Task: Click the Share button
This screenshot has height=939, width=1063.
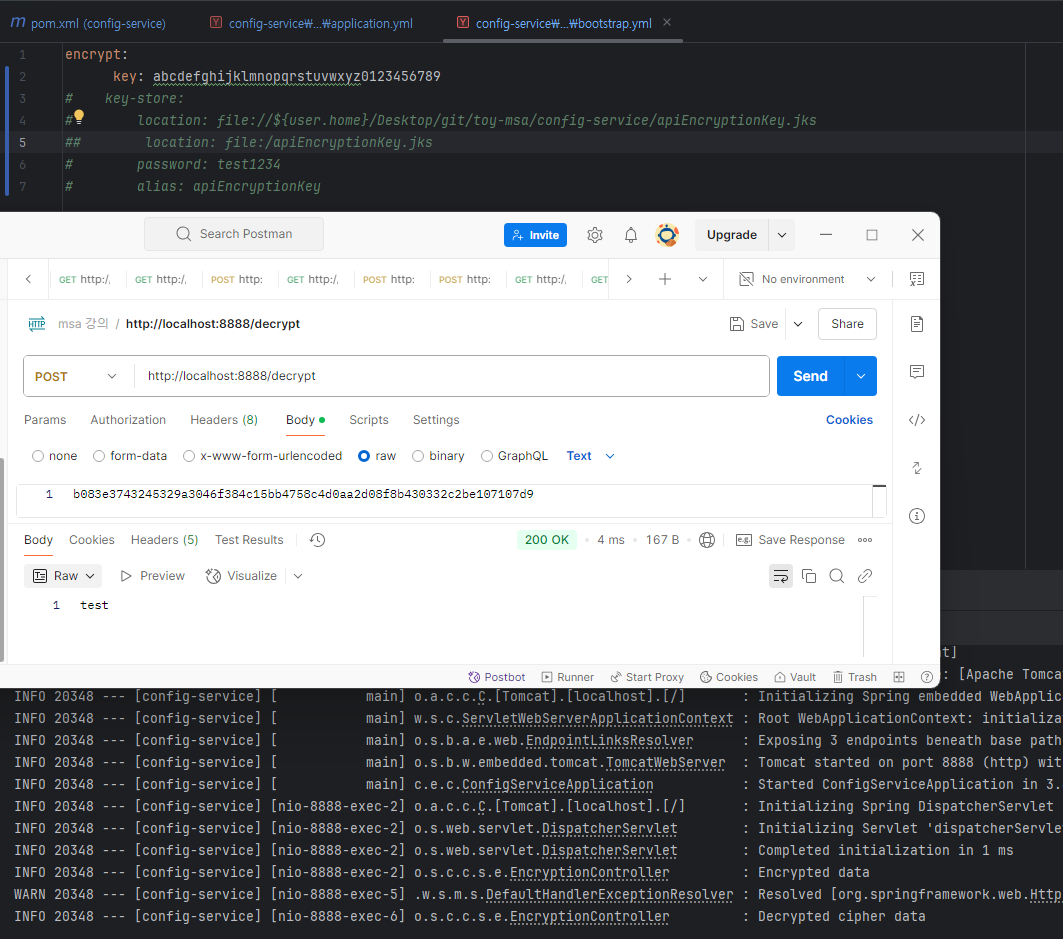Action: 847,324
